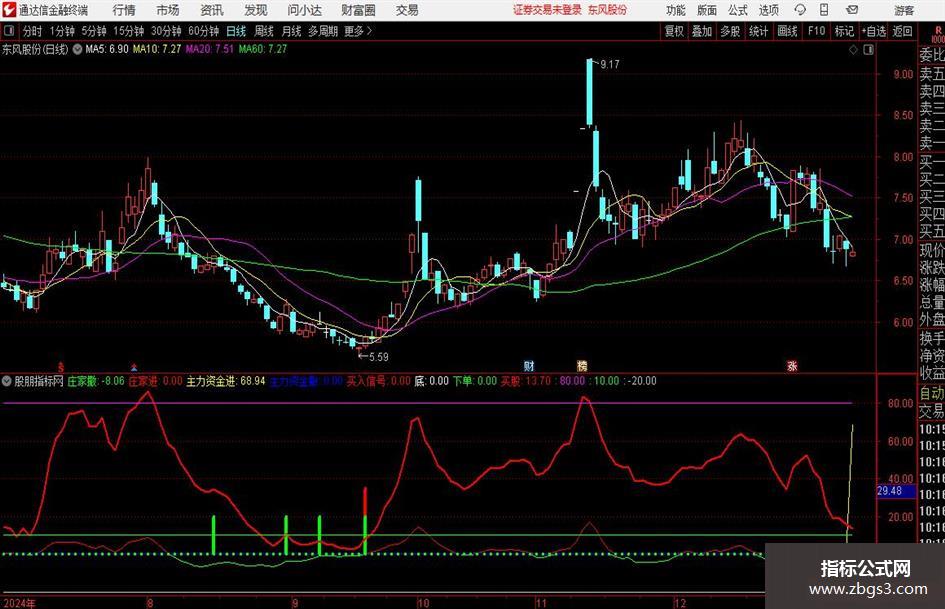Add stock with +自选 button
This screenshot has width=945, height=609.
tap(873, 31)
